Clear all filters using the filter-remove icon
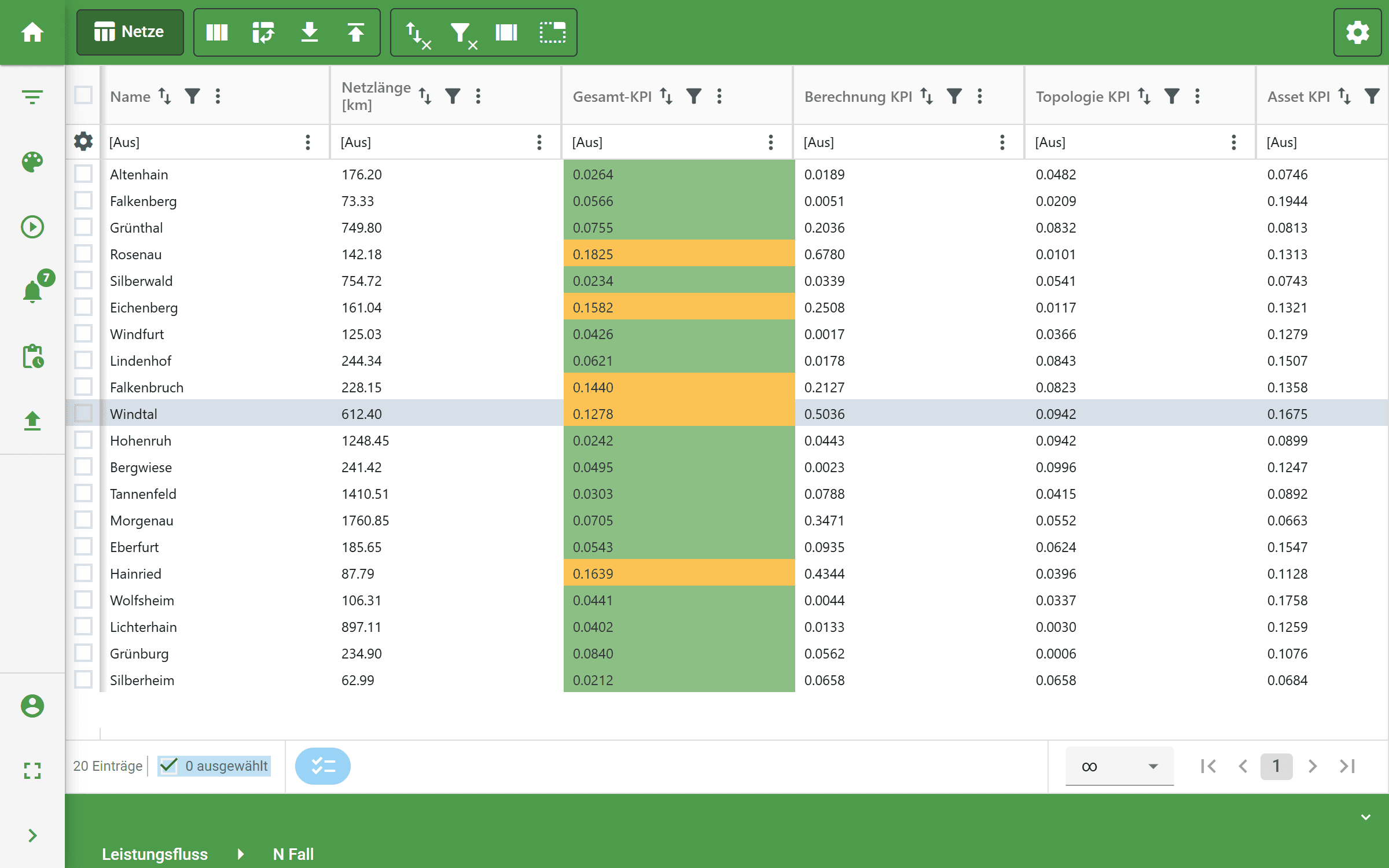Image resolution: width=1389 pixels, height=868 pixels. coord(462,32)
